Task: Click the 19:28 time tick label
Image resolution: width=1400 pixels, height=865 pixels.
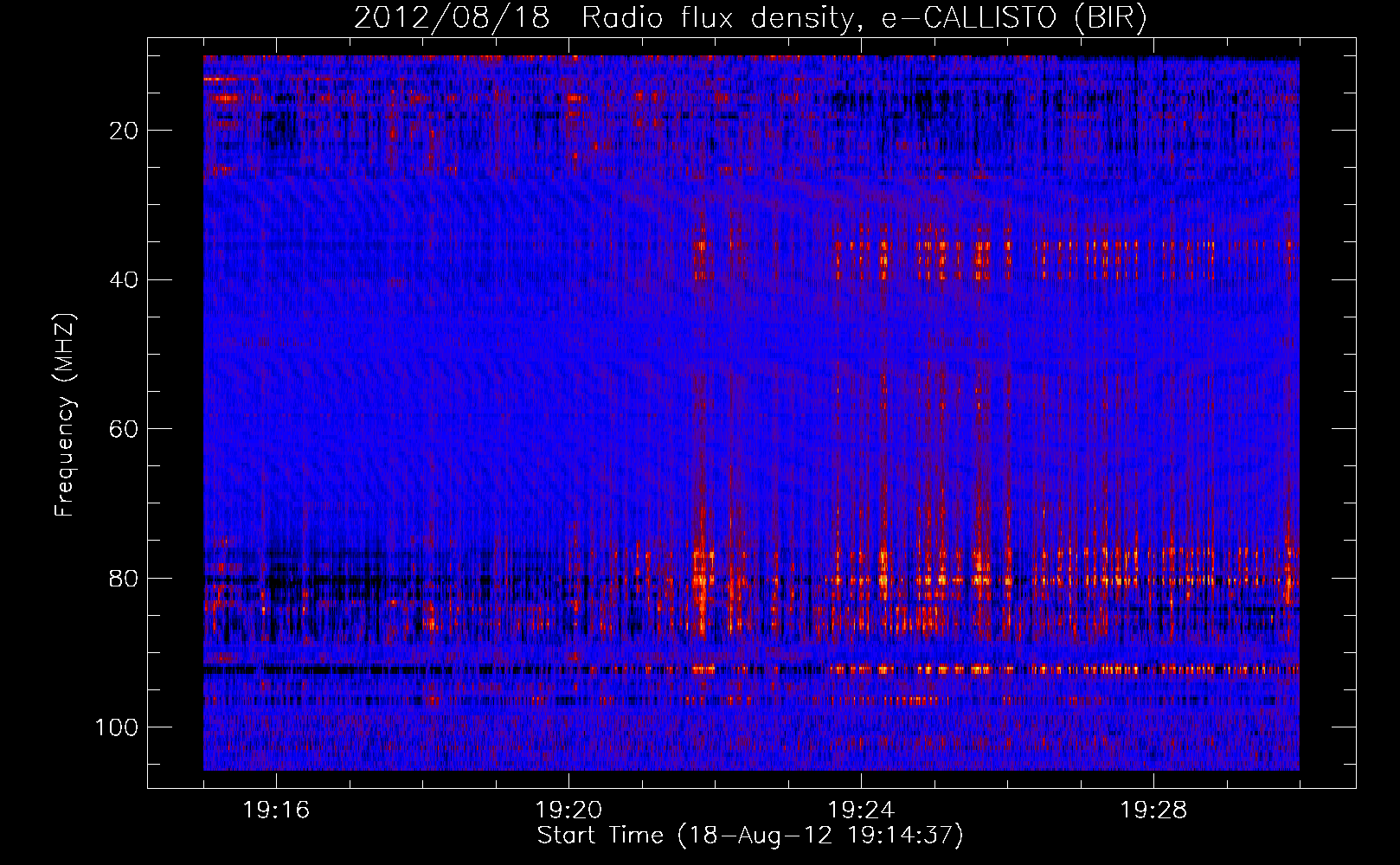Action: pos(1153,811)
